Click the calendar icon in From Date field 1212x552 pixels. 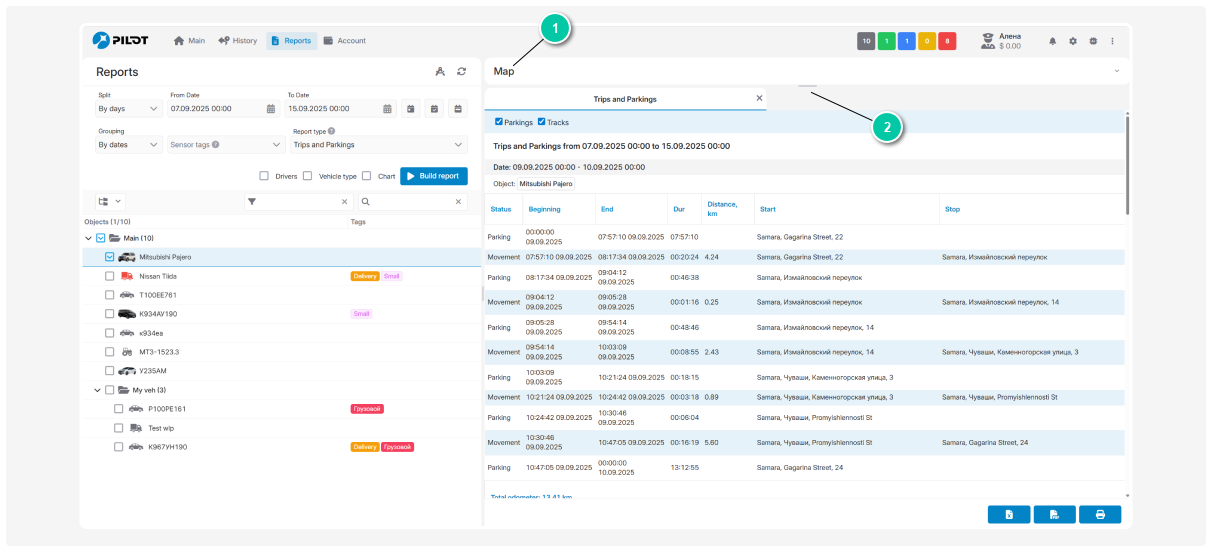coord(271,109)
